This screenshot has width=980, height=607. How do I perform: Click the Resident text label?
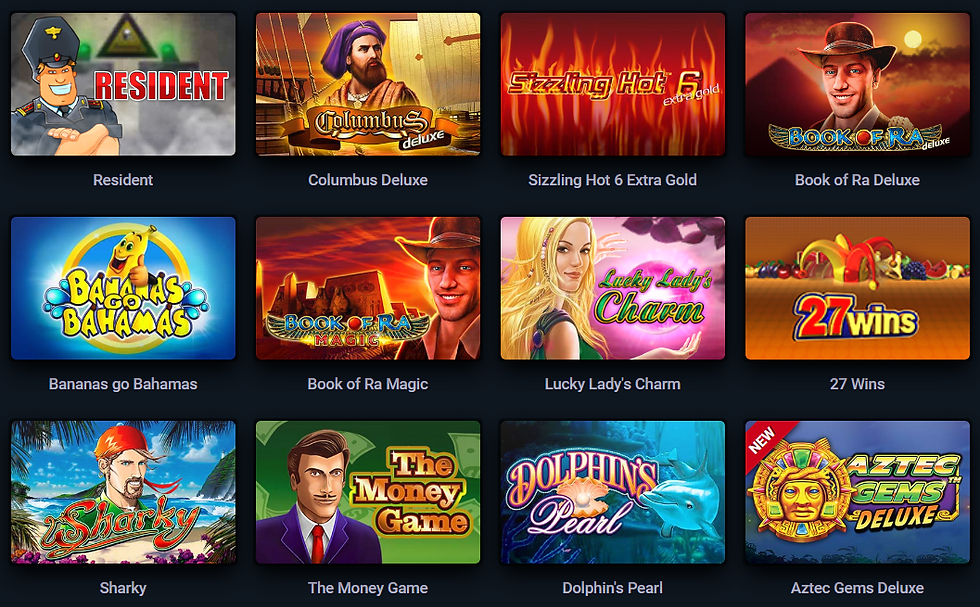[x=123, y=180]
